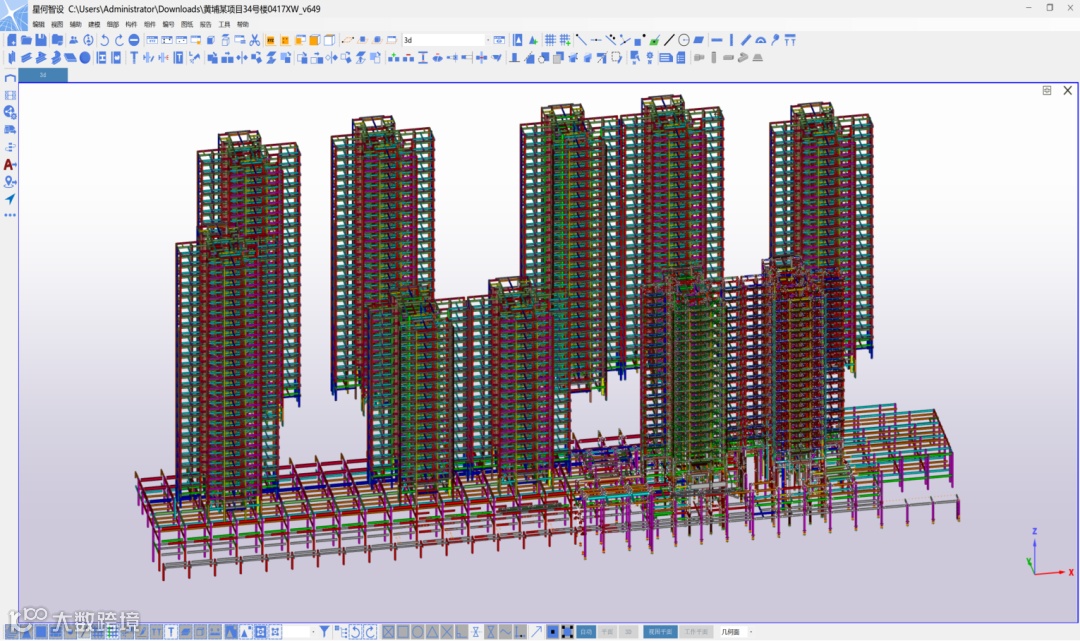Expand the left sidebar three-dots overflow
This screenshot has height=641, width=1080.
10,215
